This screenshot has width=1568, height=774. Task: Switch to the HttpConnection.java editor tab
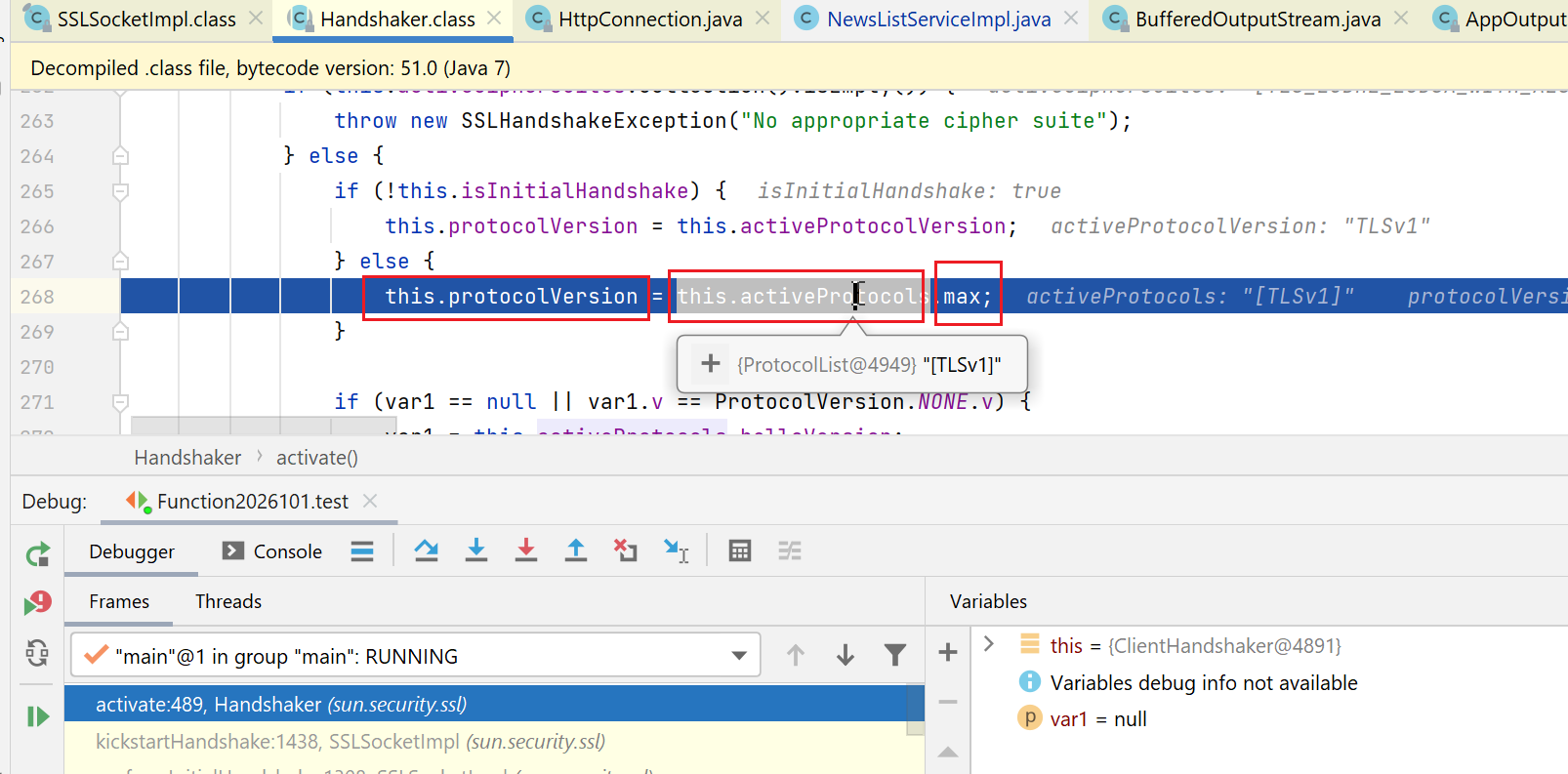(x=649, y=20)
